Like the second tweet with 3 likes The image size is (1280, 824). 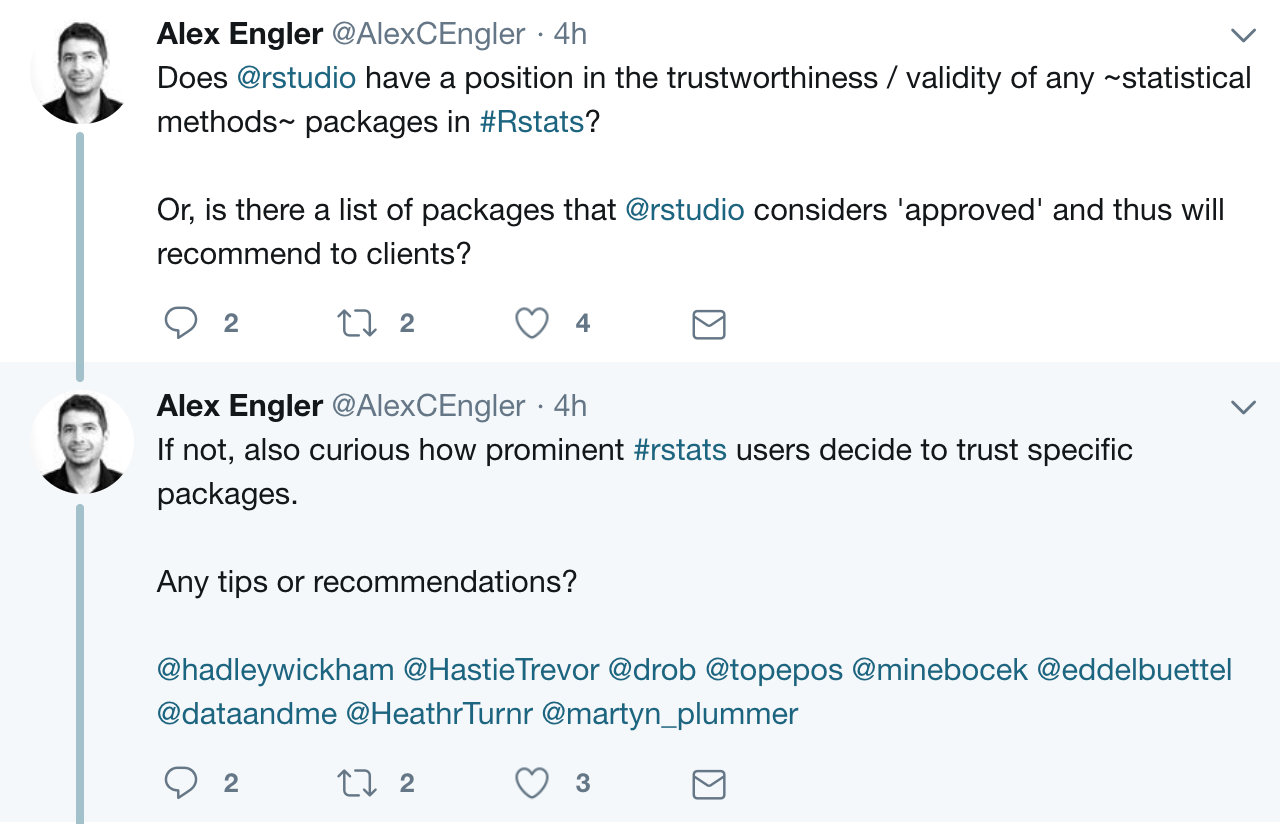532,783
